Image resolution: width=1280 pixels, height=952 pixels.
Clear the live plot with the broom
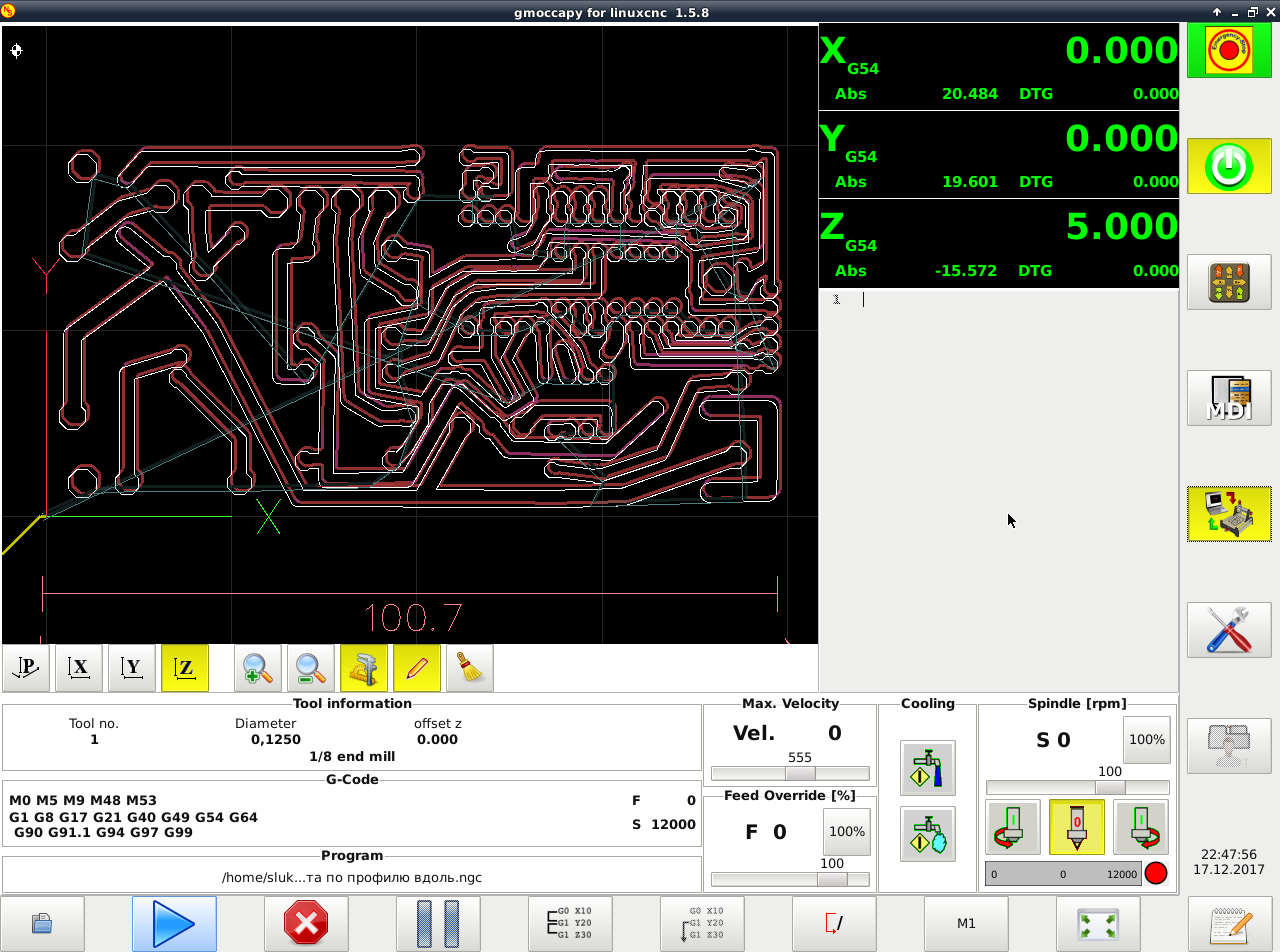469,668
